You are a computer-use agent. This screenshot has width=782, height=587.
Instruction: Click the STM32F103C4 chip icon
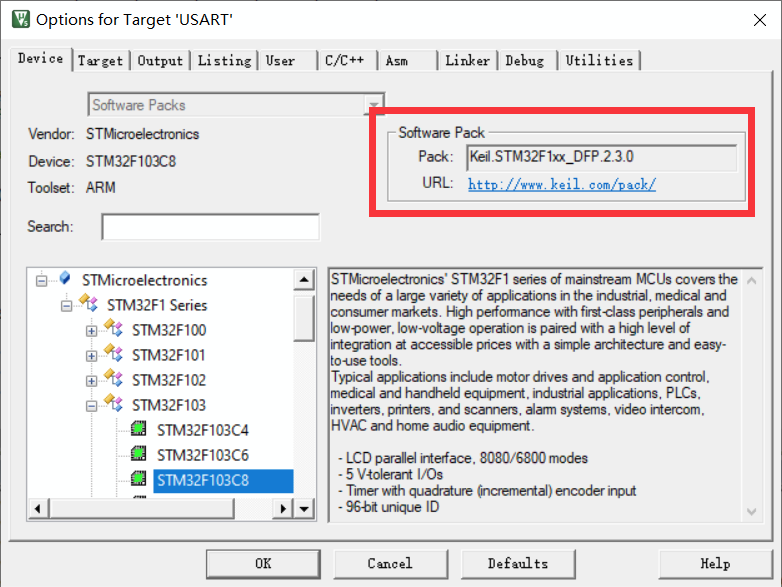click(x=139, y=428)
